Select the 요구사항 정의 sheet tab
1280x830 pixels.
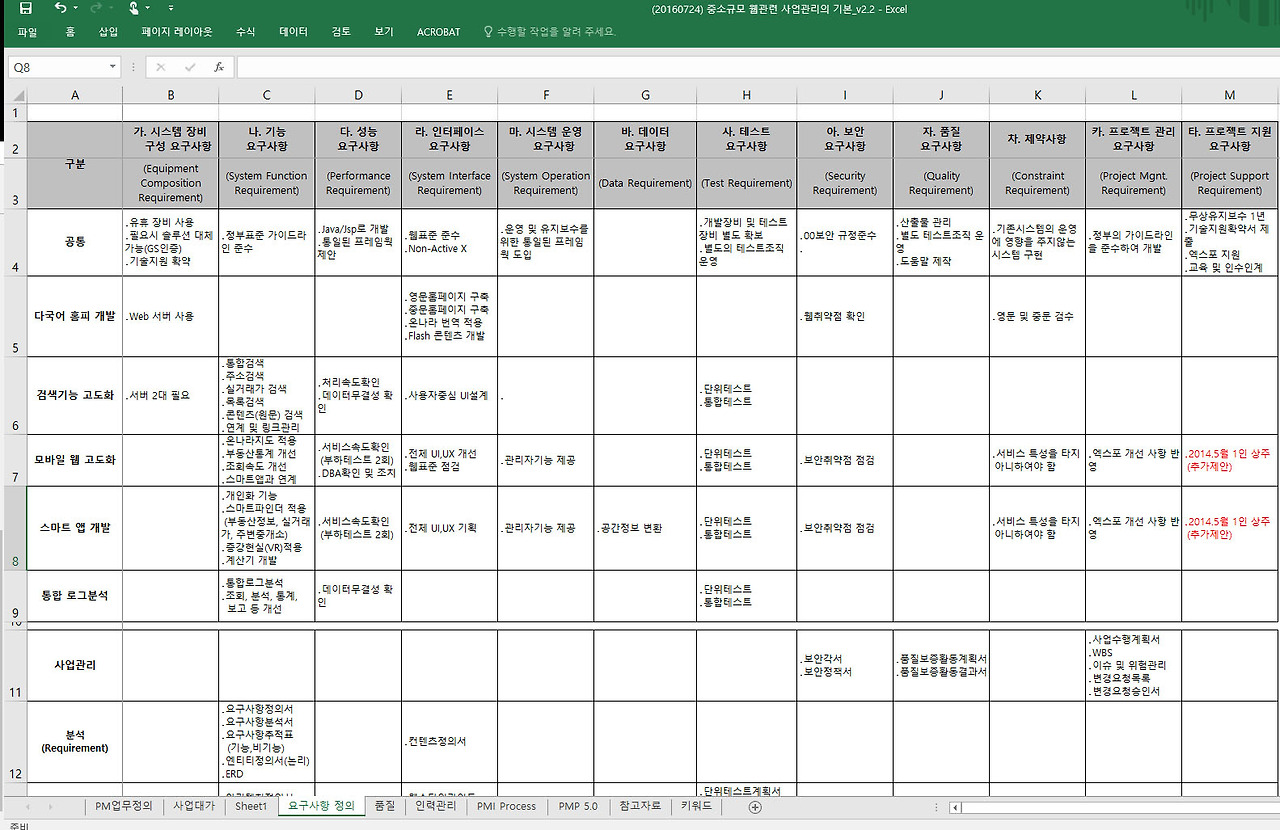[321, 806]
